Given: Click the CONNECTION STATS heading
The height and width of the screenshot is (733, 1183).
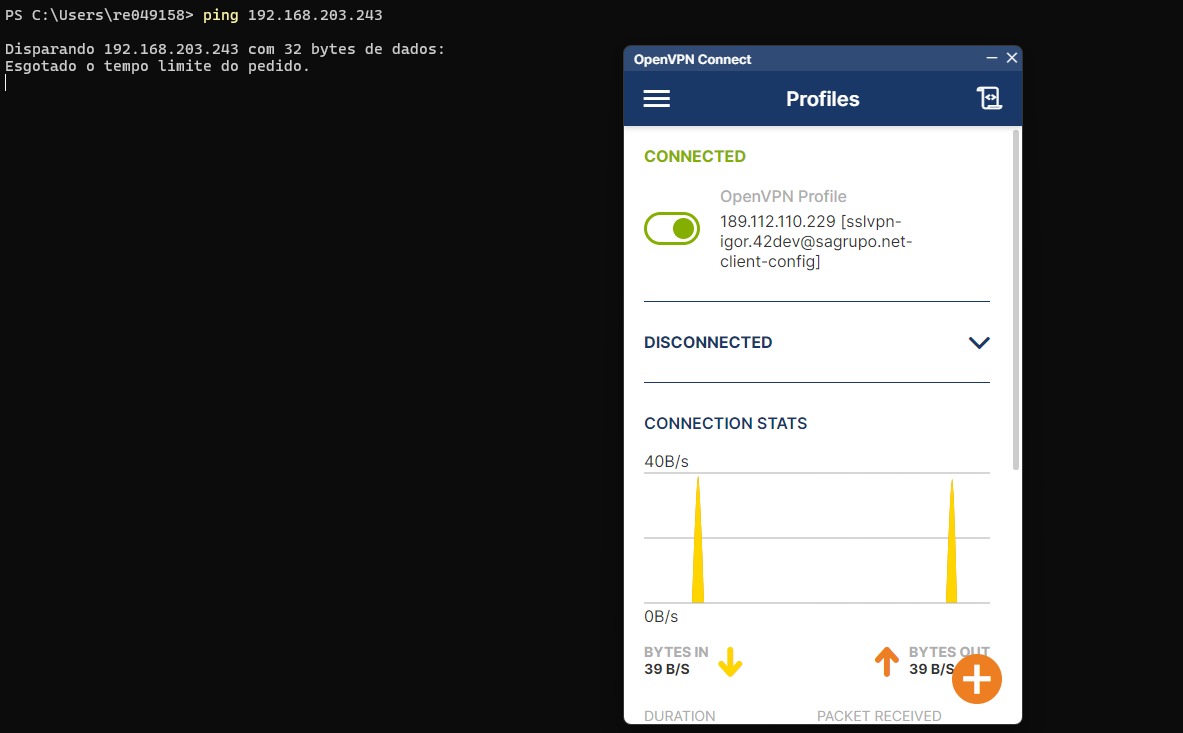Looking at the screenshot, I should tap(725, 423).
